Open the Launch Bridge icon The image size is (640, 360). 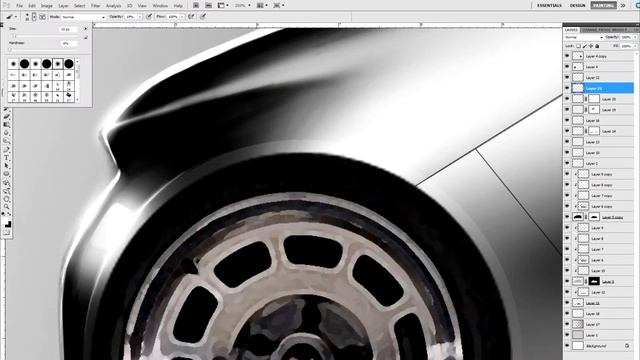click(196, 6)
